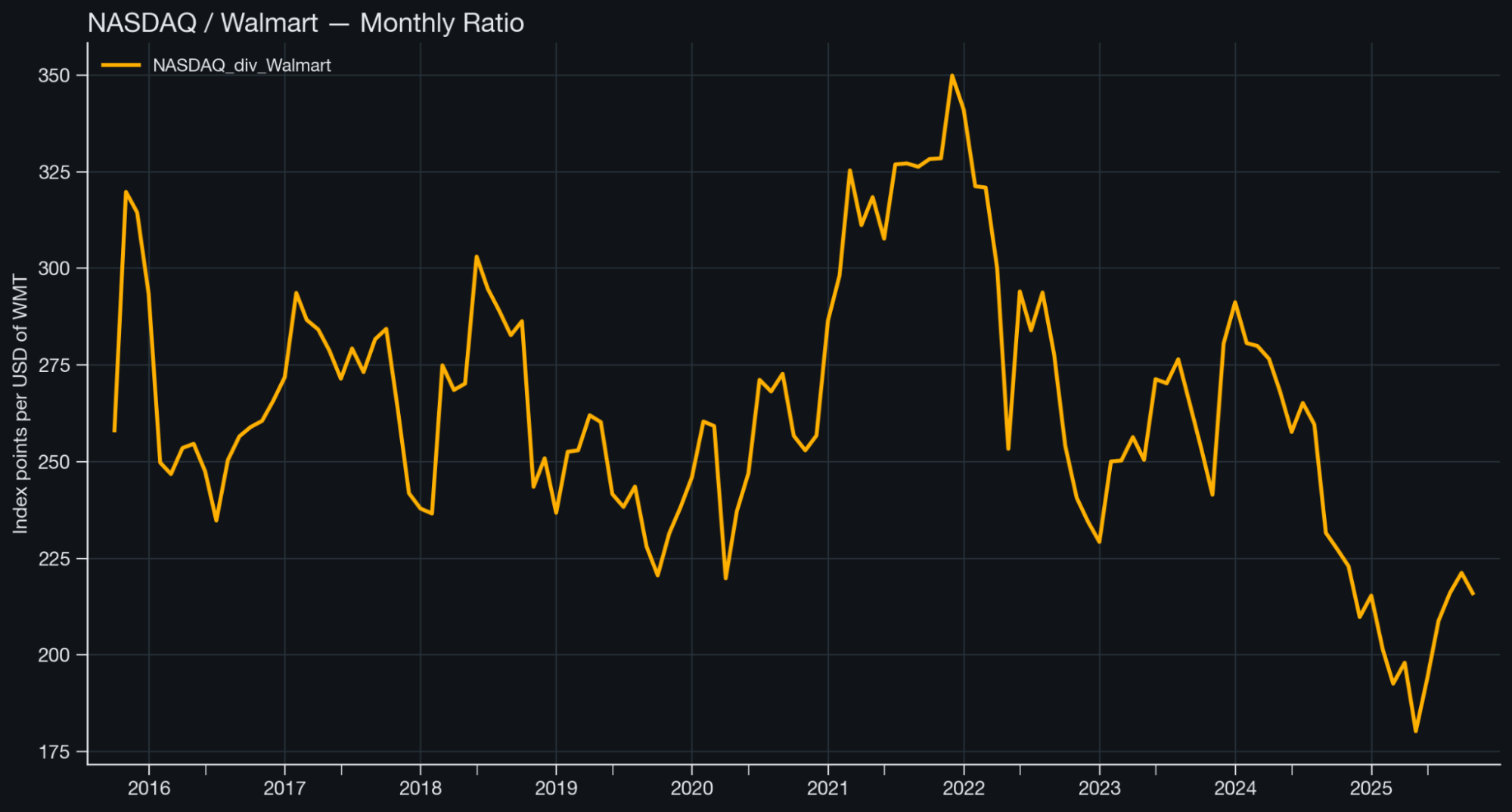Click the orange legend line swatch
This screenshot has width=1512, height=812.
pos(121,66)
